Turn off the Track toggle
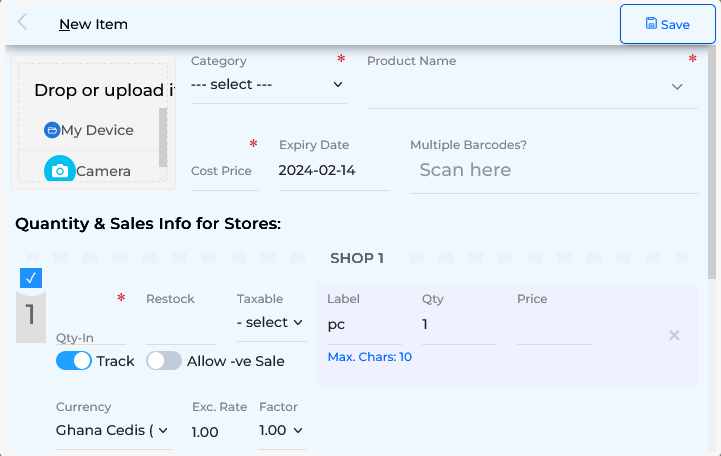Screen dimensions: 721x456 coord(74,361)
